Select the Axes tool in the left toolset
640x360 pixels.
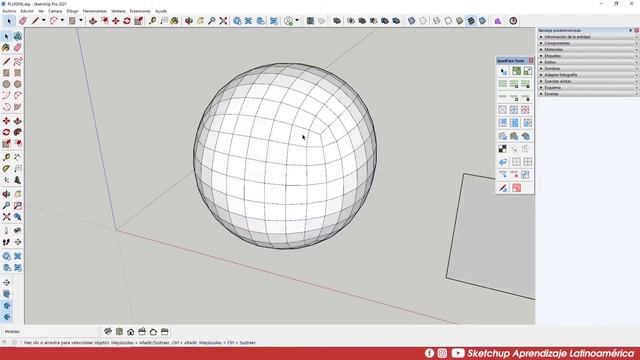coord(6,180)
